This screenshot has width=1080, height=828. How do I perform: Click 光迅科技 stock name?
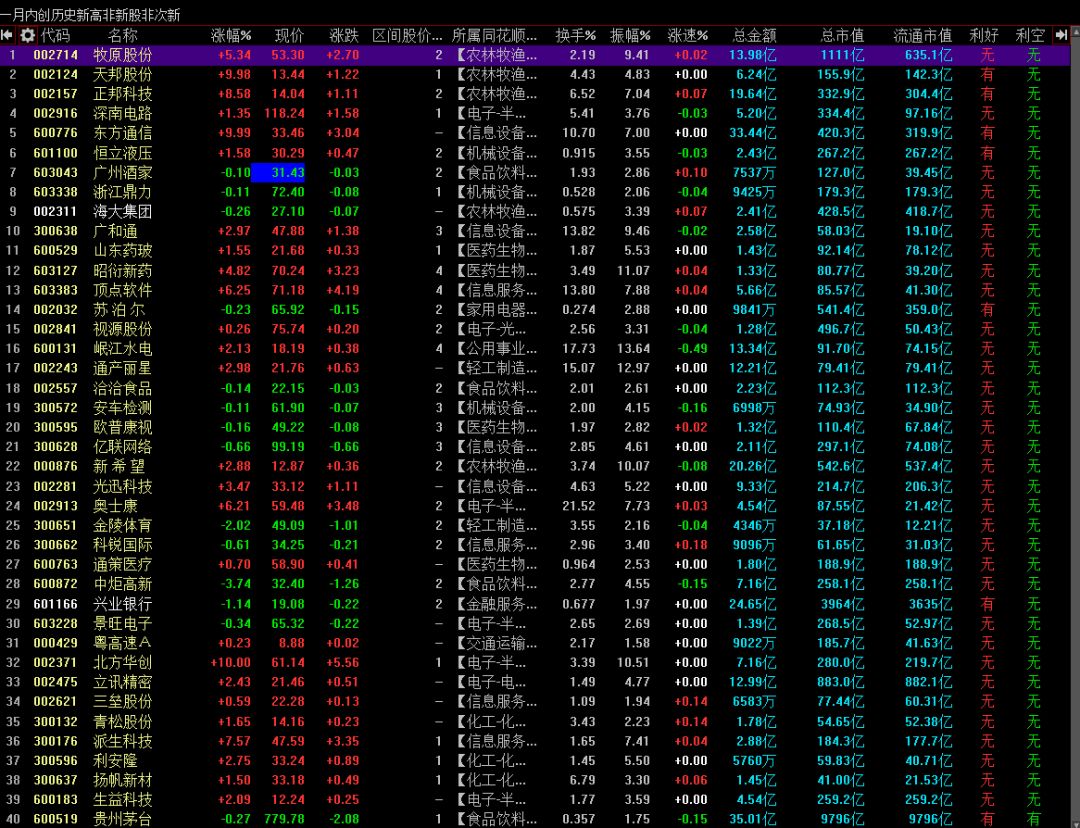[x=123, y=486]
